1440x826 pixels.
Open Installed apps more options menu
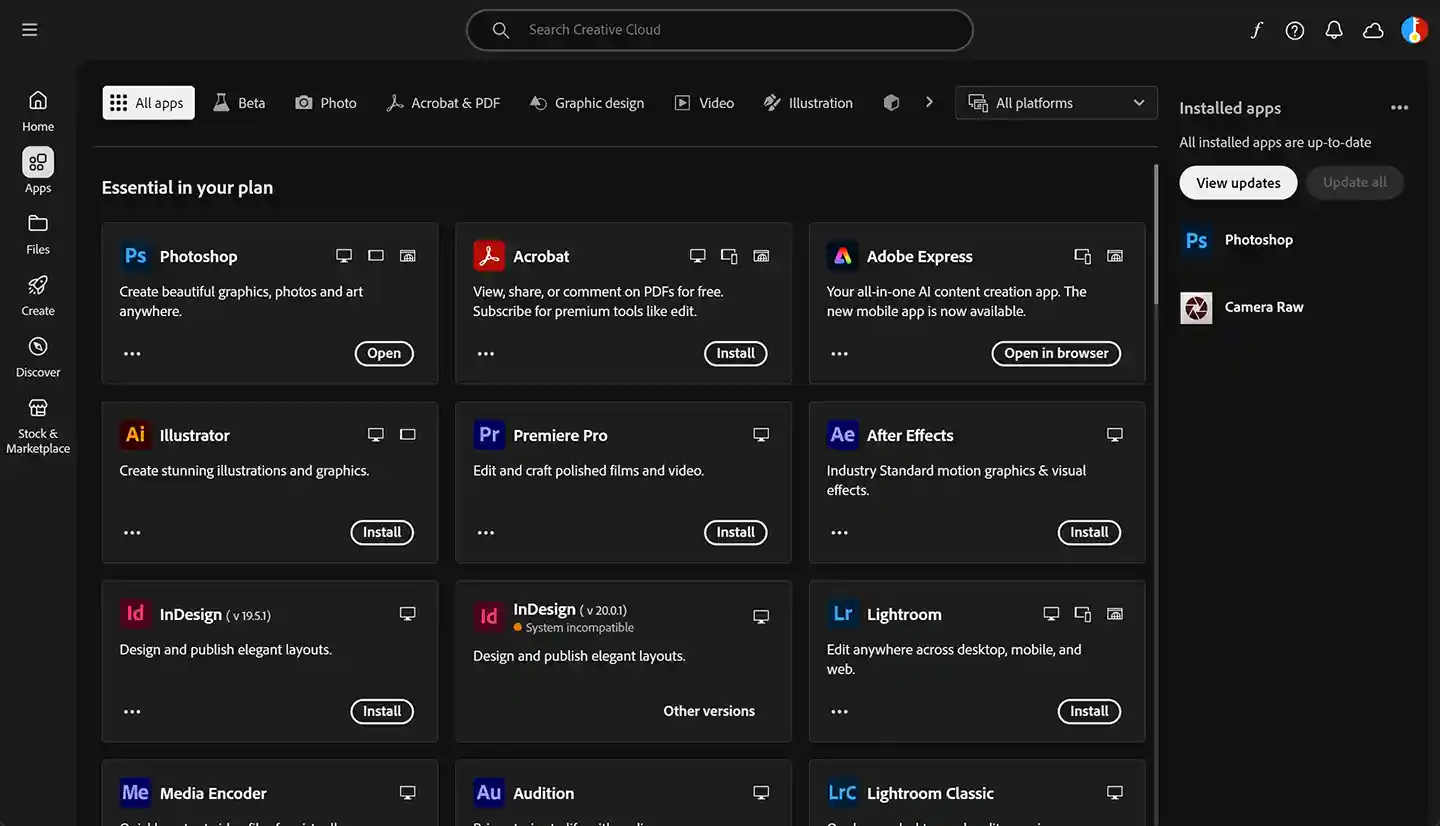click(1399, 108)
